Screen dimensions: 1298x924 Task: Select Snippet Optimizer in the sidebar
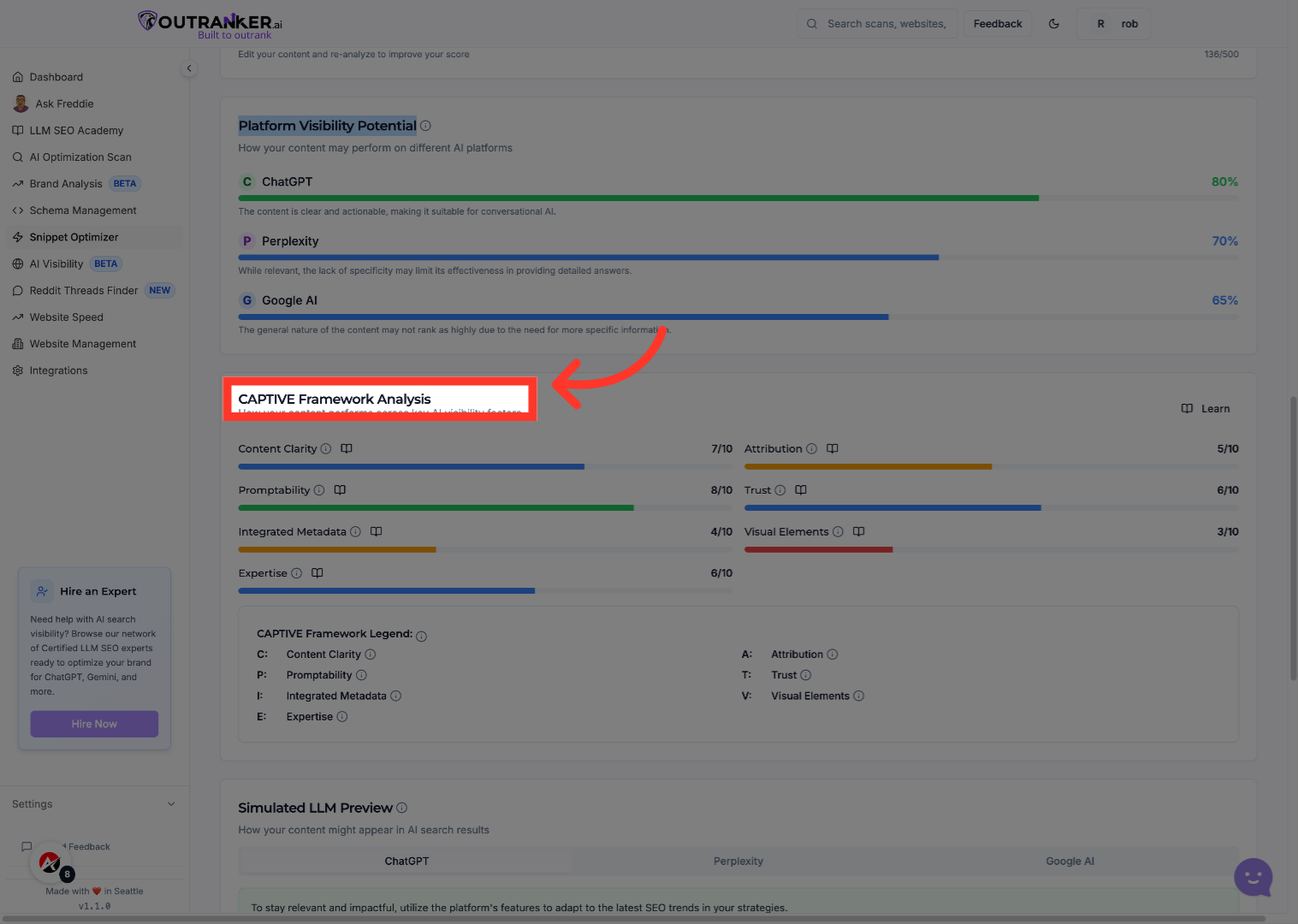coord(74,236)
